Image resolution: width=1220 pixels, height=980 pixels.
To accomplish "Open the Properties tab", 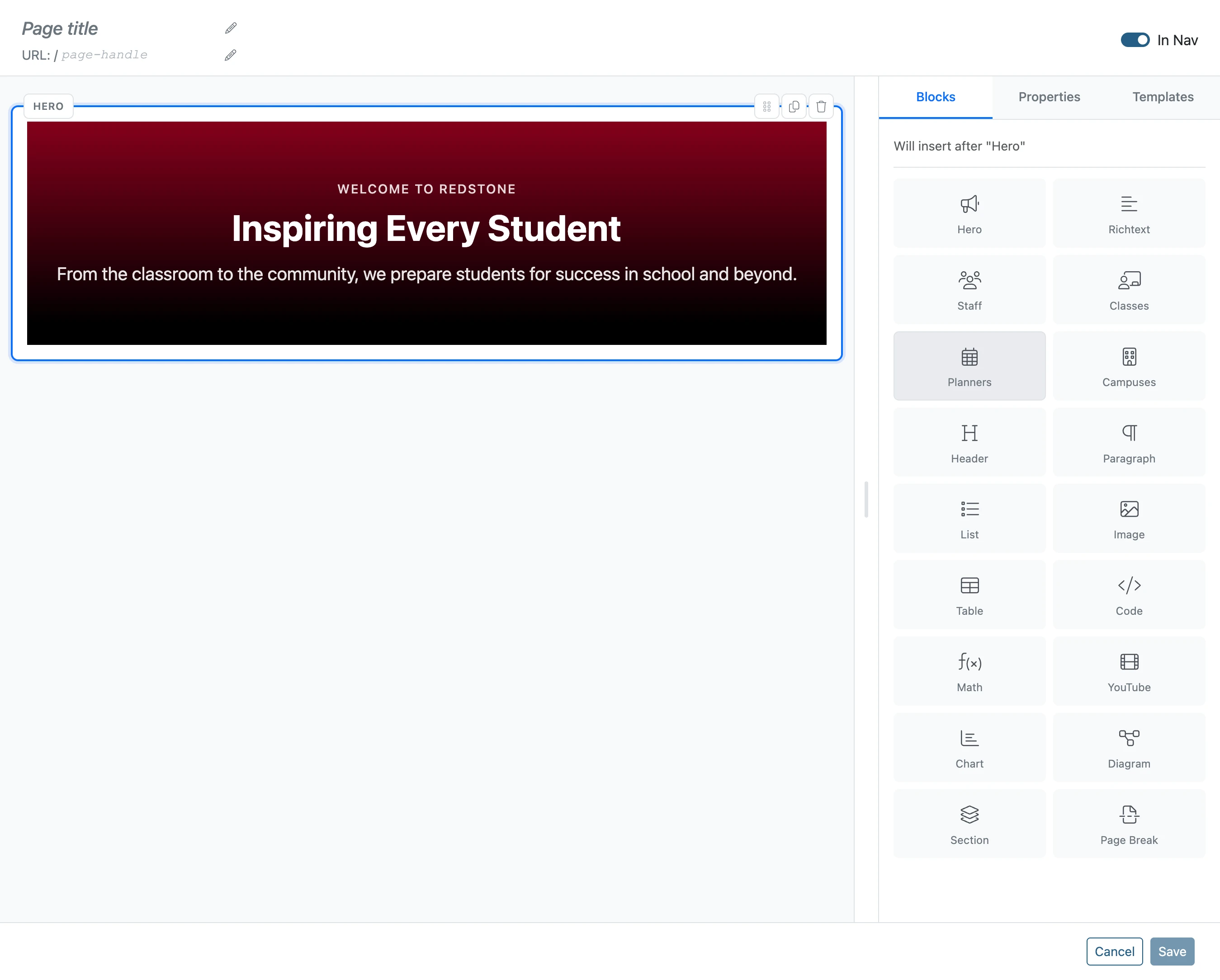I will (x=1049, y=97).
